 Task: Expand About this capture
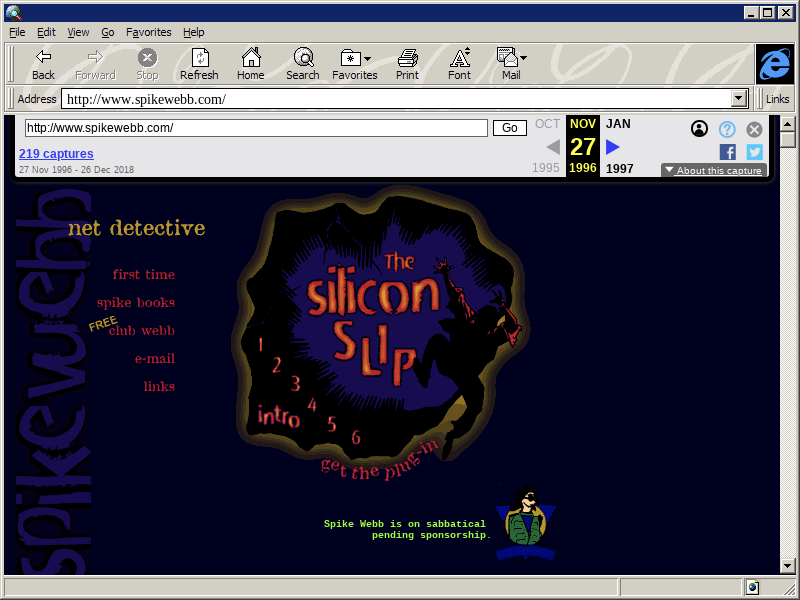tap(713, 171)
